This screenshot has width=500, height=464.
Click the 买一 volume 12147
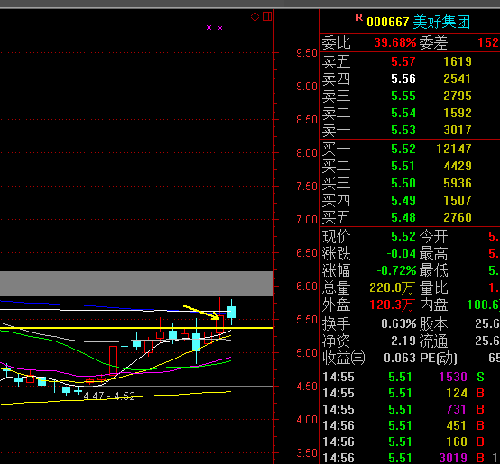click(x=454, y=149)
